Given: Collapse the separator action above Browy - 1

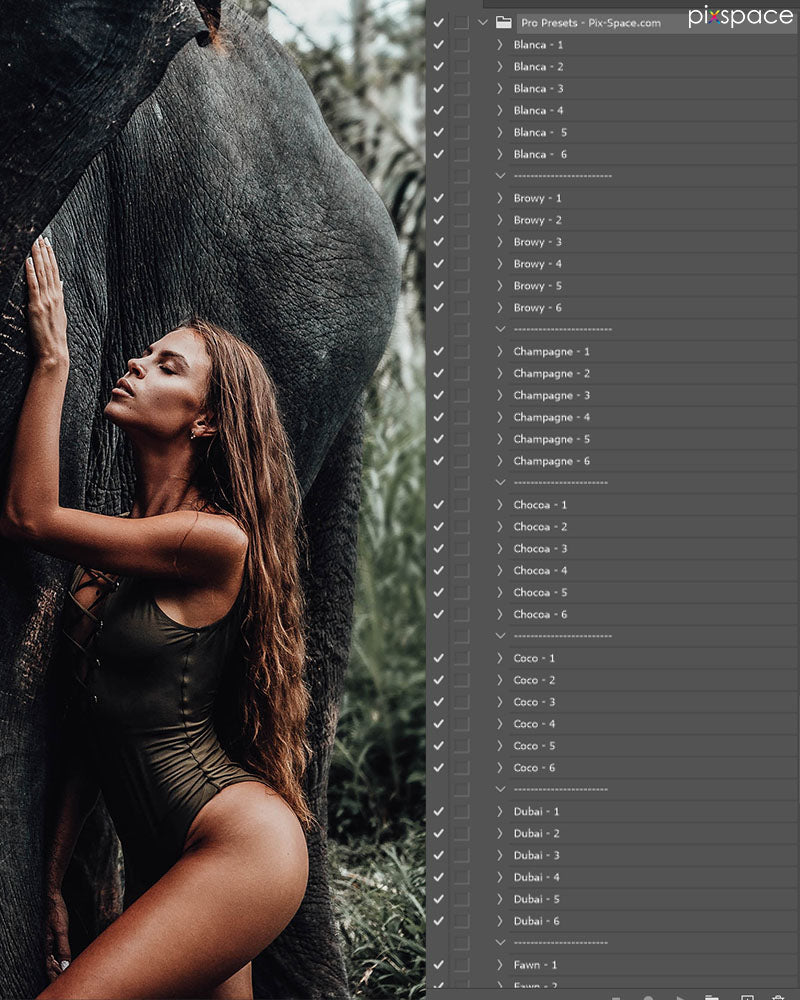Looking at the screenshot, I should point(500,176).
